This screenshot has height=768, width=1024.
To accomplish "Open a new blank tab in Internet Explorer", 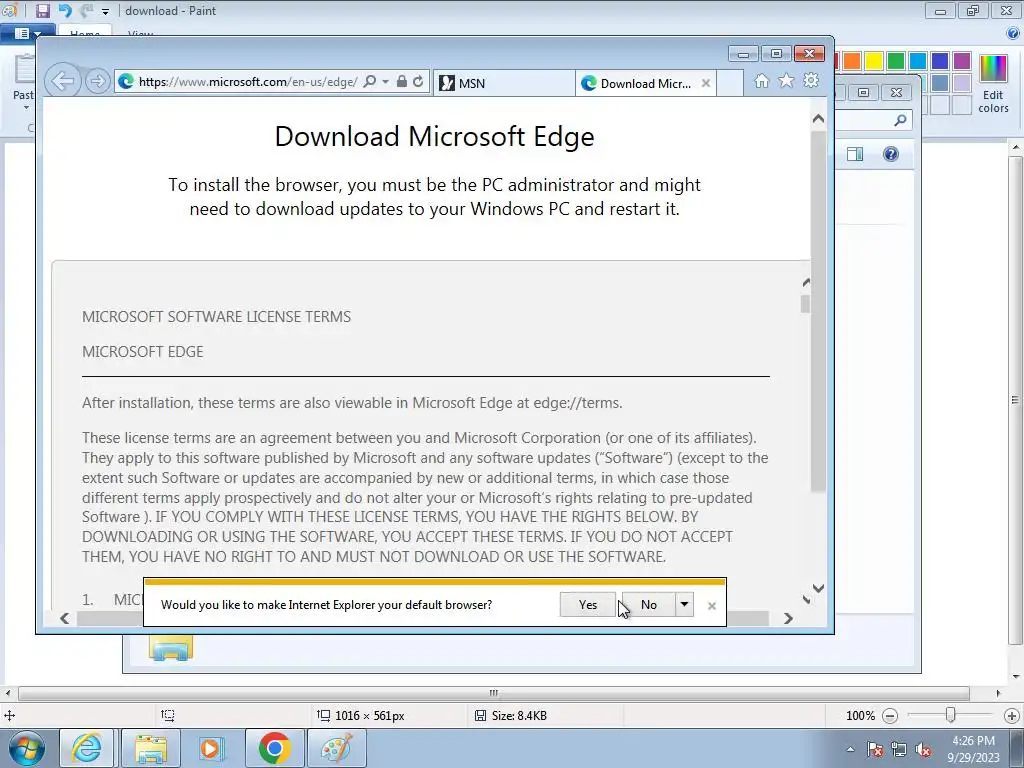I will tap(730, 83).
